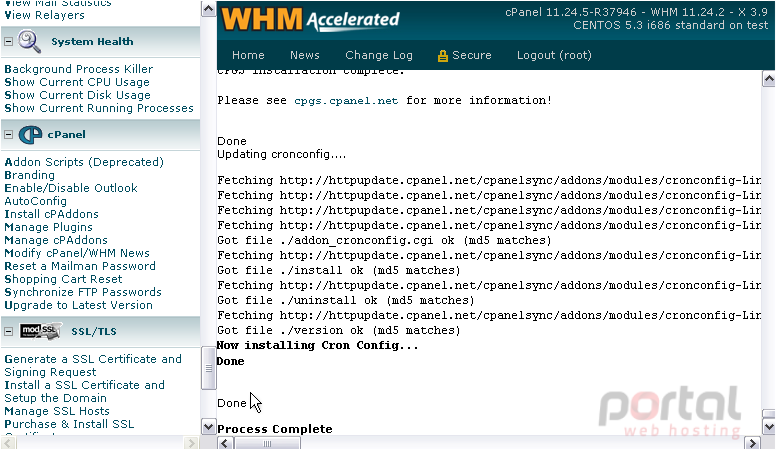This screenshot has height=450, width=776.
Task: Switch to Secure connection
Action: [471, 55]
